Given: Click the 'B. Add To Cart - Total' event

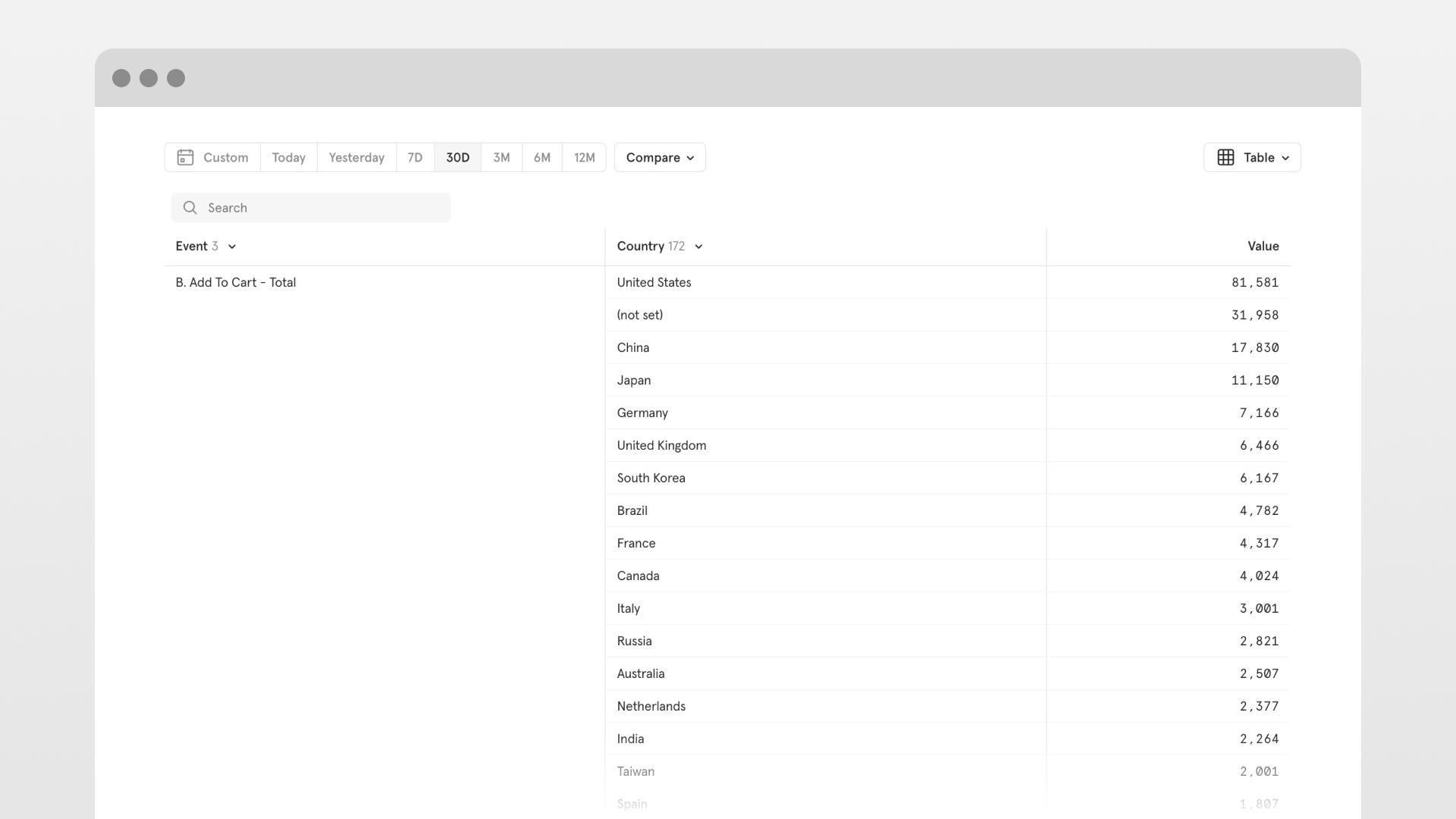Looking at the screenshot, I should tap(235, 282).
